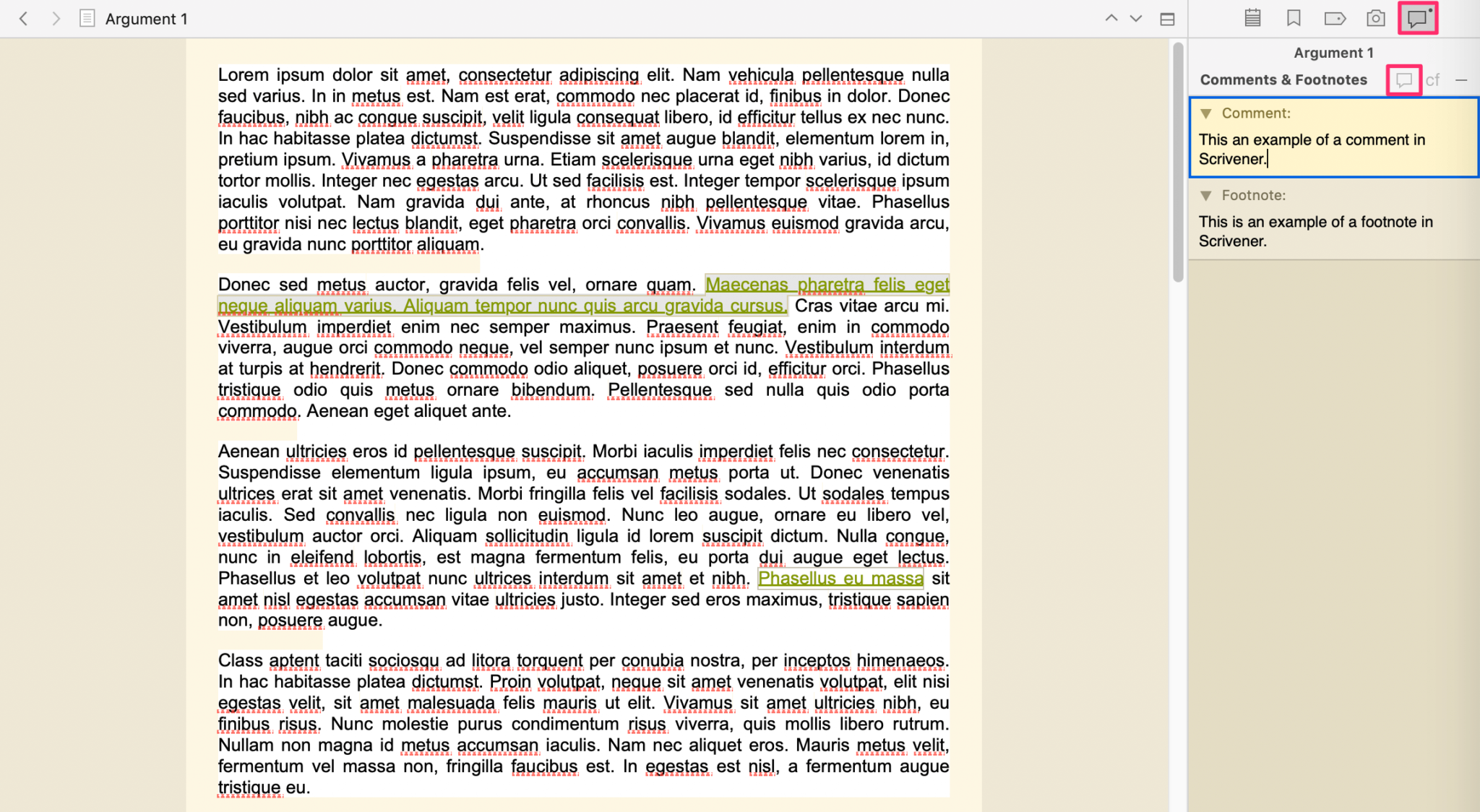
Task: Open the Notes pane in the inspector
Action: [x=1252, y=18]
